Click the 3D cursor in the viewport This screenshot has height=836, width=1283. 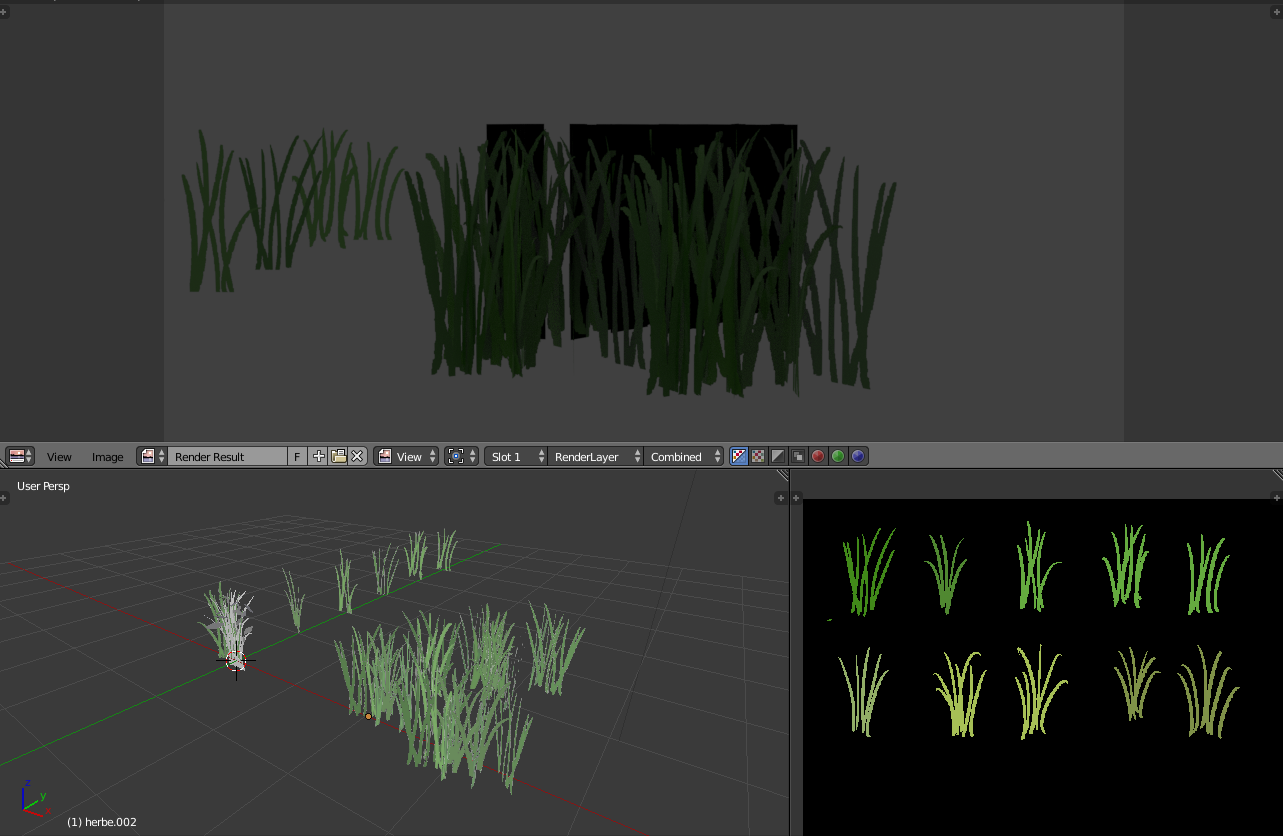pos(236,660)
